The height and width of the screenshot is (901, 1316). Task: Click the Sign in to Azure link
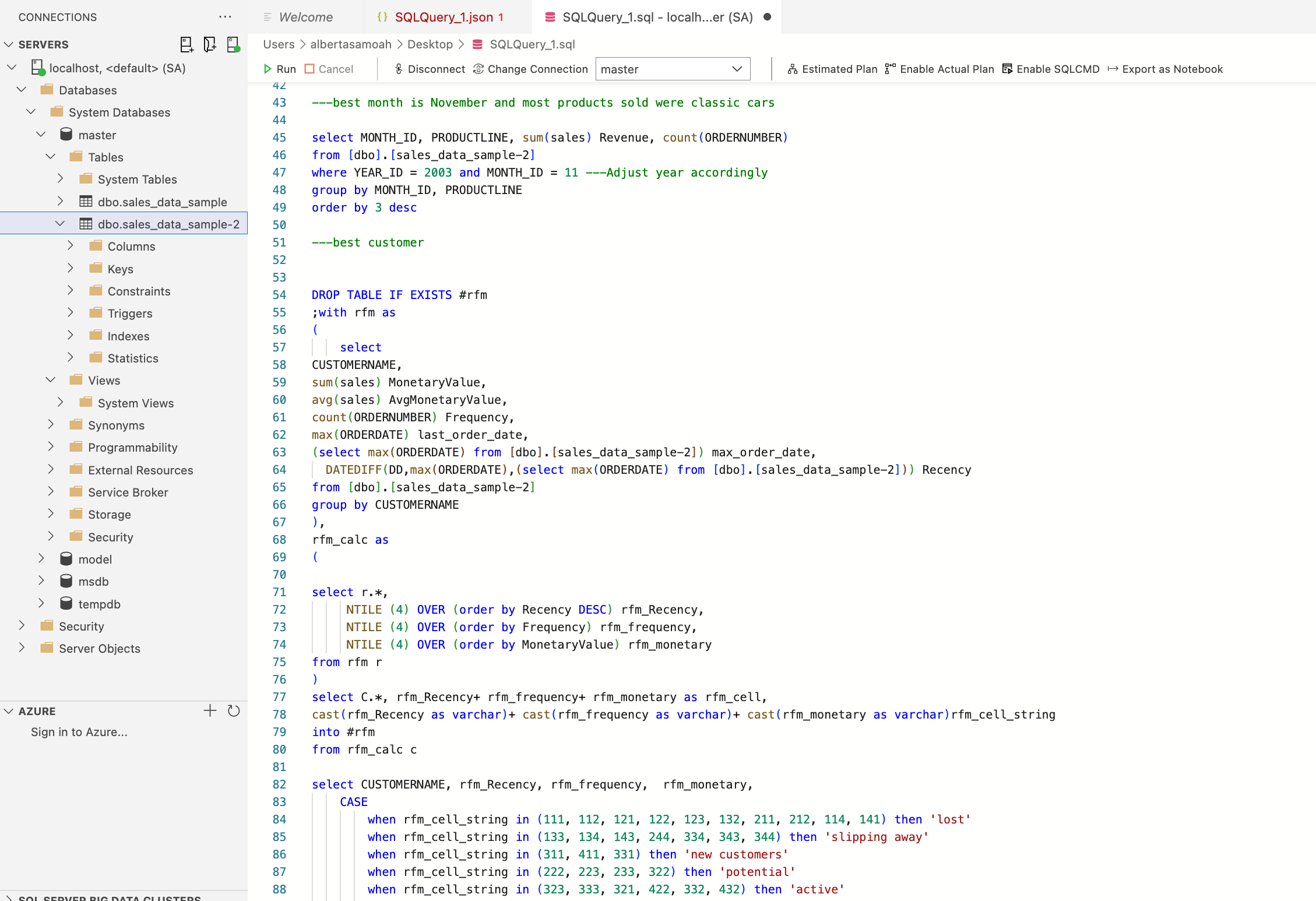point(79,732)
